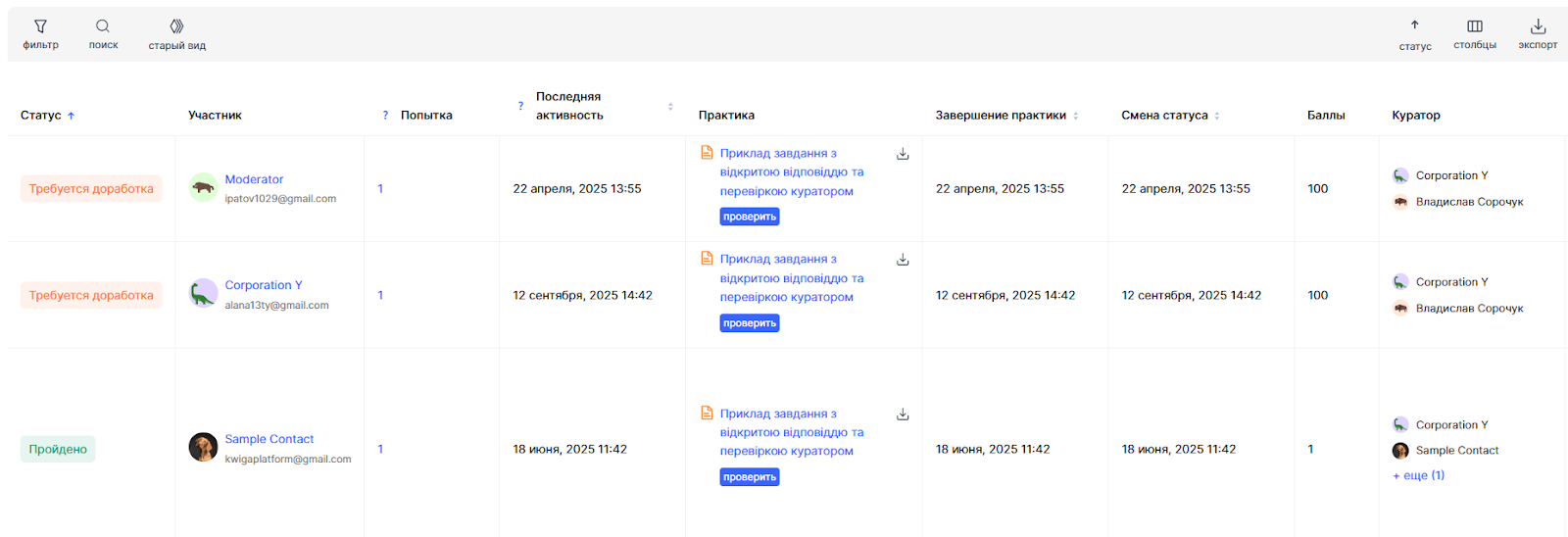Click the help icon beside Попытка header
This screenshot has width=1568, height=537.
pyautogui.click(x=385, y=116)
